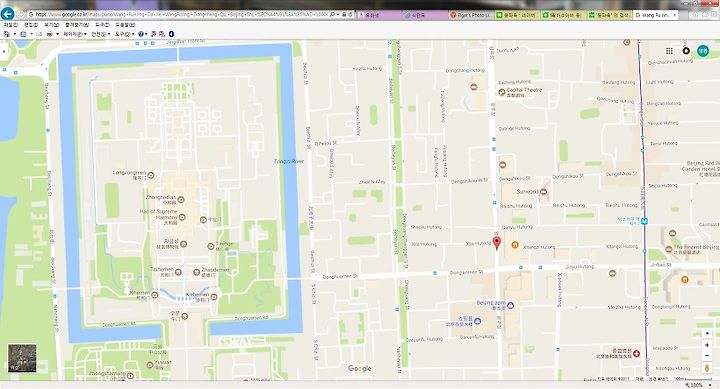Viewport: 720px width, 389px height.
Task: Switch to the Elgar's Photo tab
Action: (x=471, y=15)
